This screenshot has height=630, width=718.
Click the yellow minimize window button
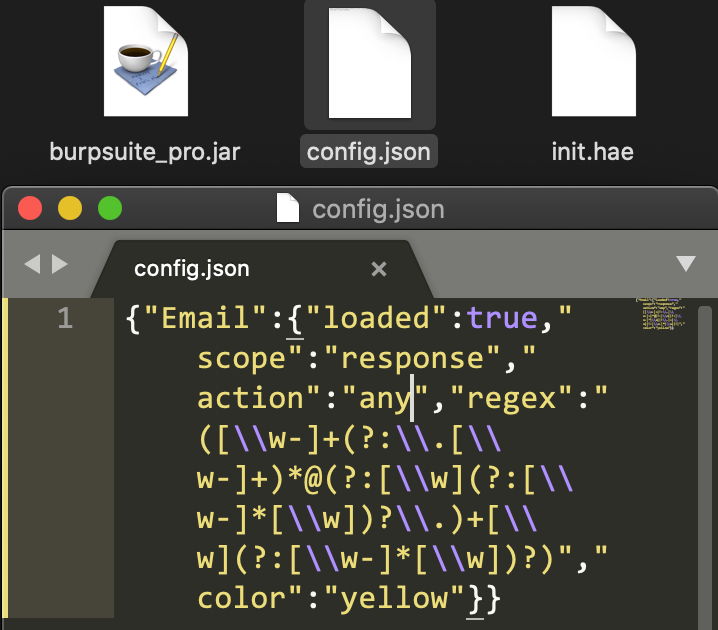(x=70, y=209)
